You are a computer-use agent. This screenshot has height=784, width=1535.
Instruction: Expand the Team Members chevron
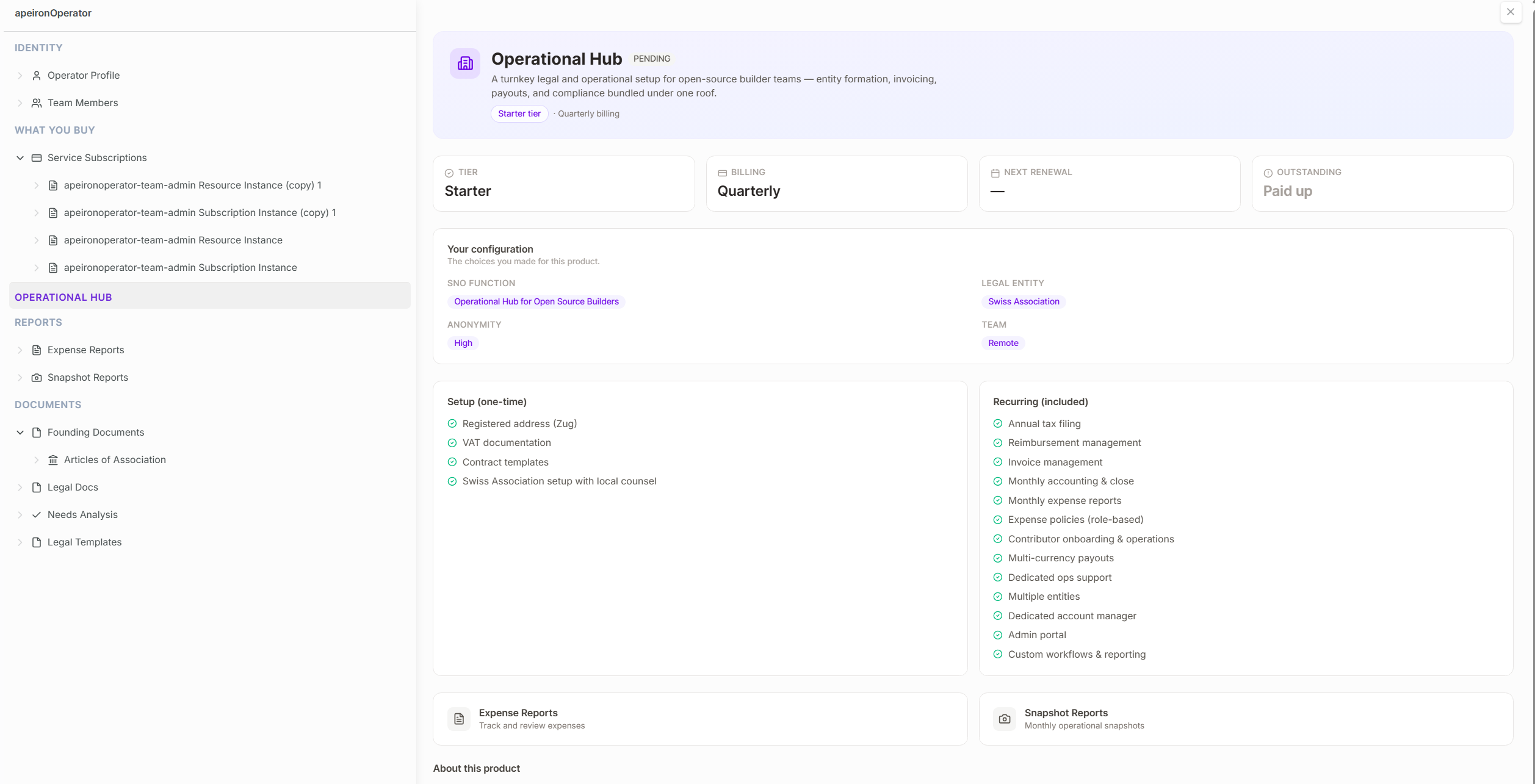20,103
